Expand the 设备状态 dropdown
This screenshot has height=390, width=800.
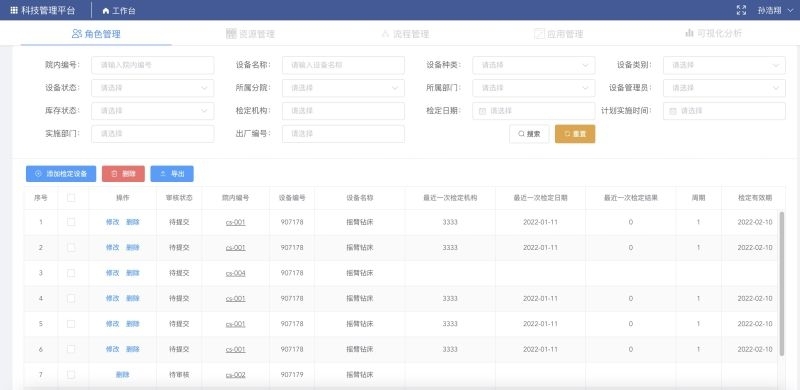pos(153,88)
